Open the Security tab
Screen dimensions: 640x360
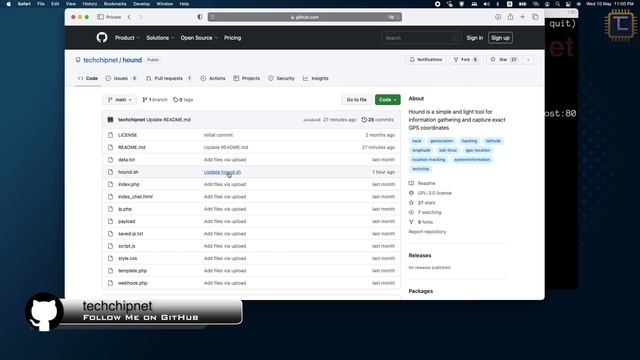[281, 78]
